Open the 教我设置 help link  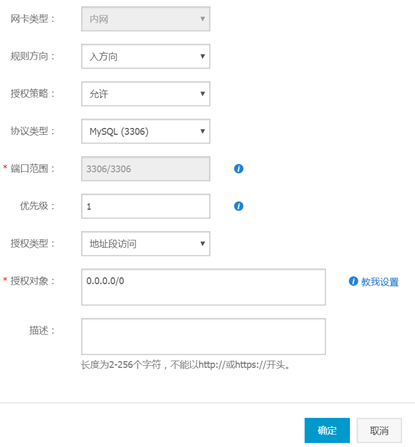coord(380,282)
